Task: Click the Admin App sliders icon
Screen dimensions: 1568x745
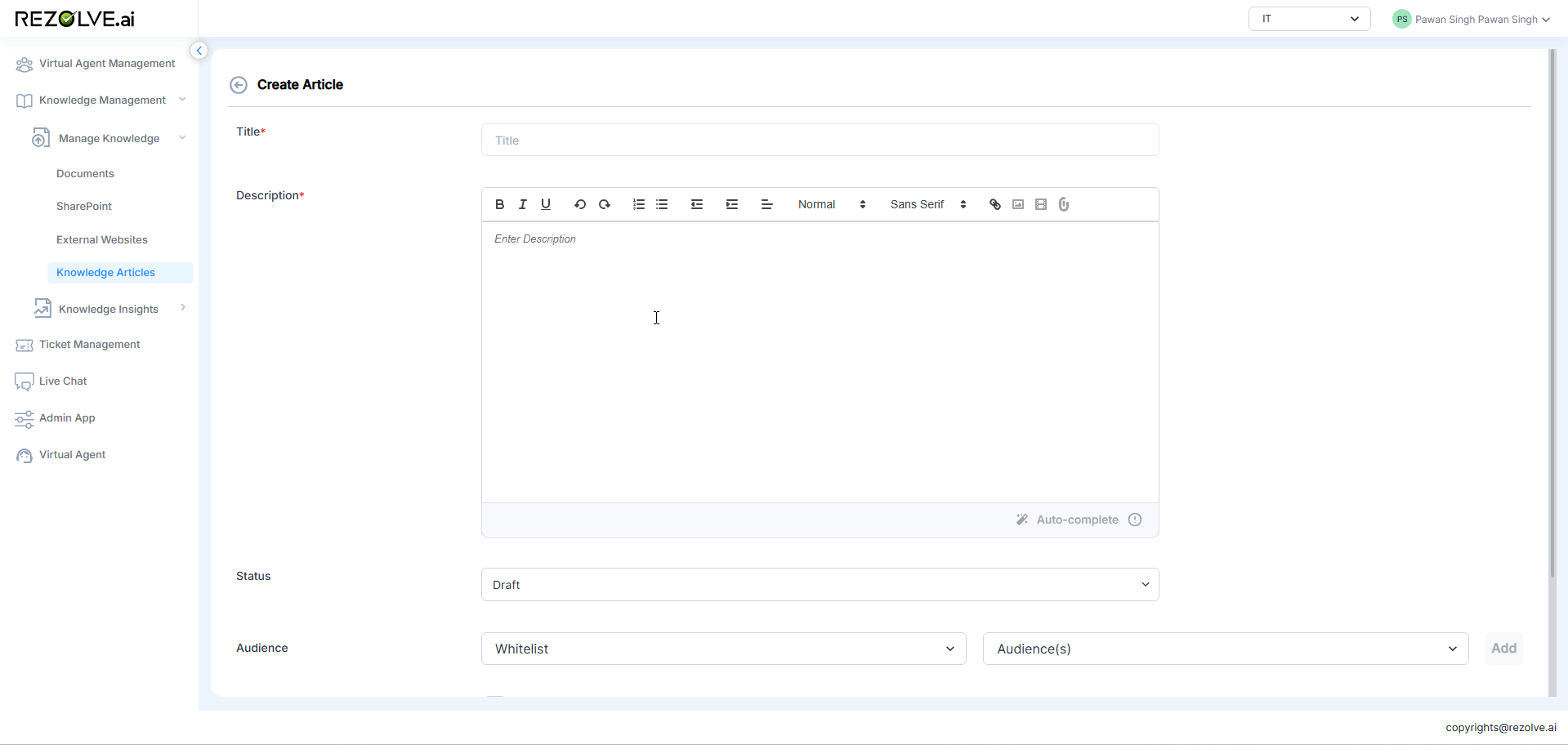Action: coord(25,419)
